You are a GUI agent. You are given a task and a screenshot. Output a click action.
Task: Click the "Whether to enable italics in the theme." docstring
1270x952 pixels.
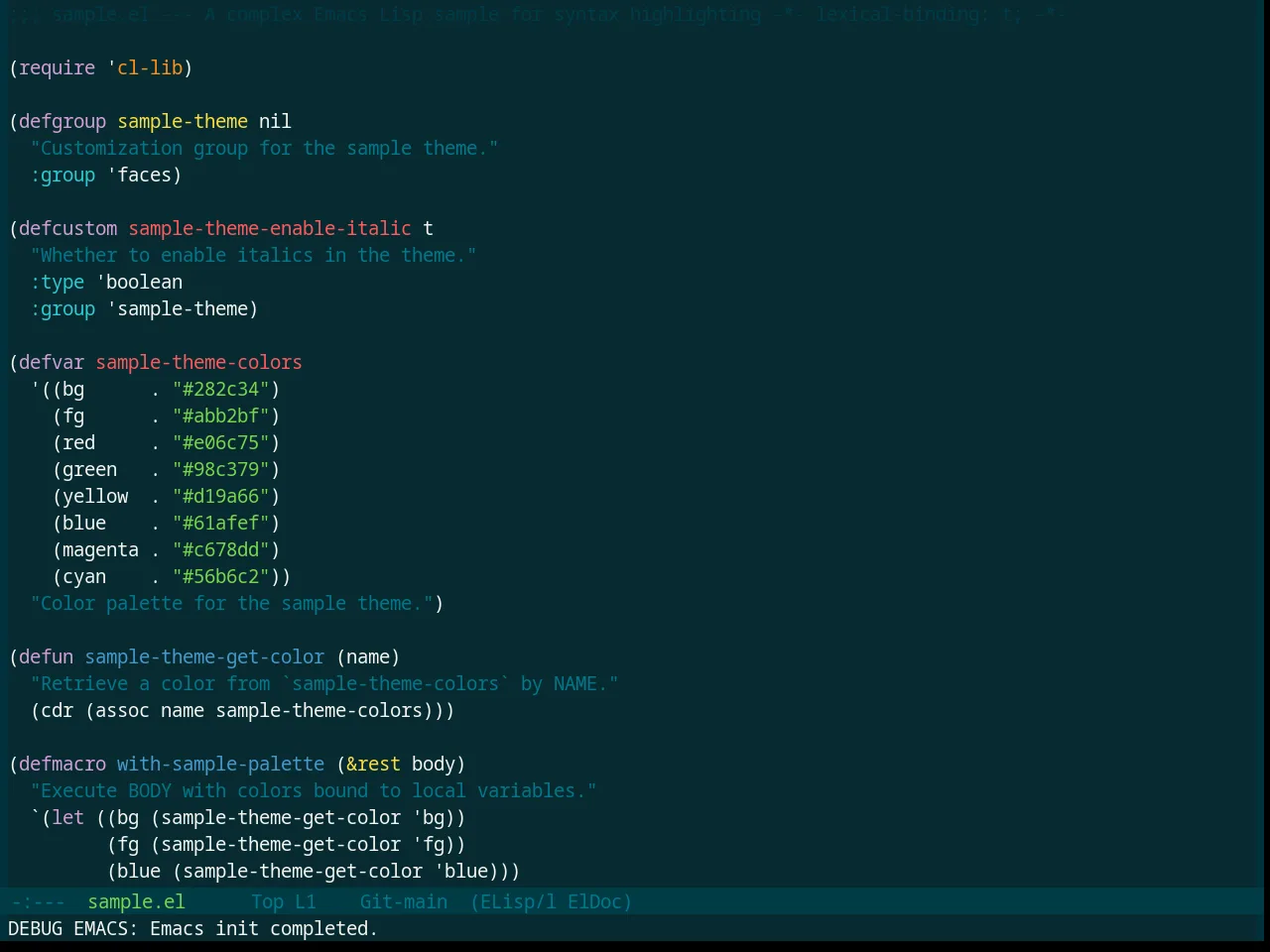pyautogui.click(x=253, y=255)
